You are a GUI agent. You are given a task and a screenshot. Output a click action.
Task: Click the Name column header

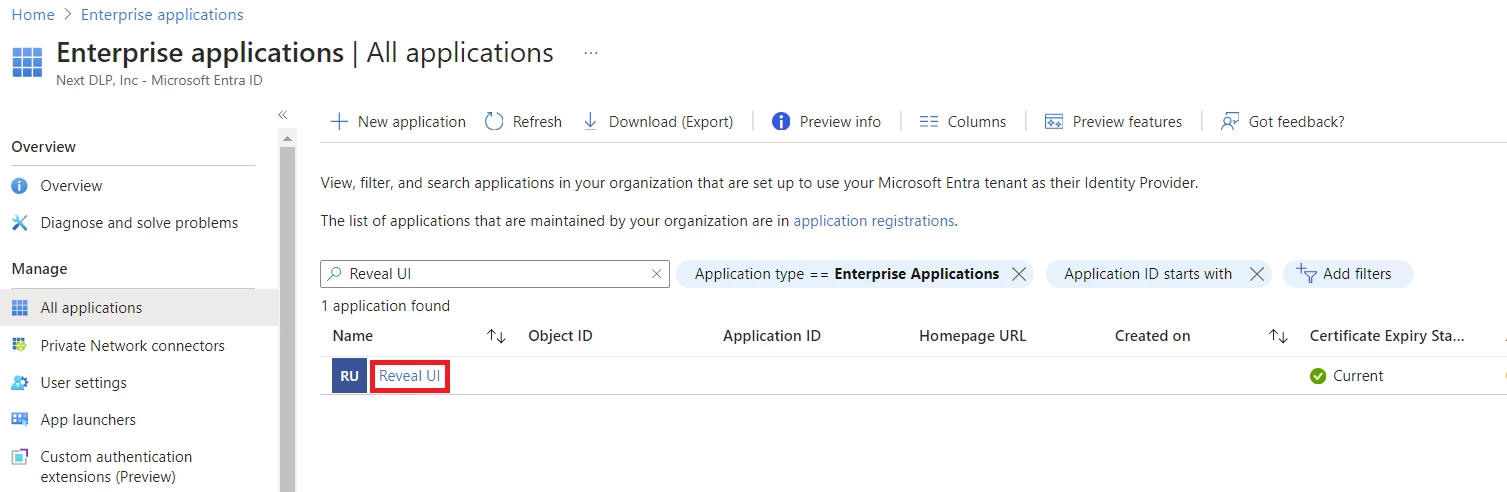[x=353, y=336]
